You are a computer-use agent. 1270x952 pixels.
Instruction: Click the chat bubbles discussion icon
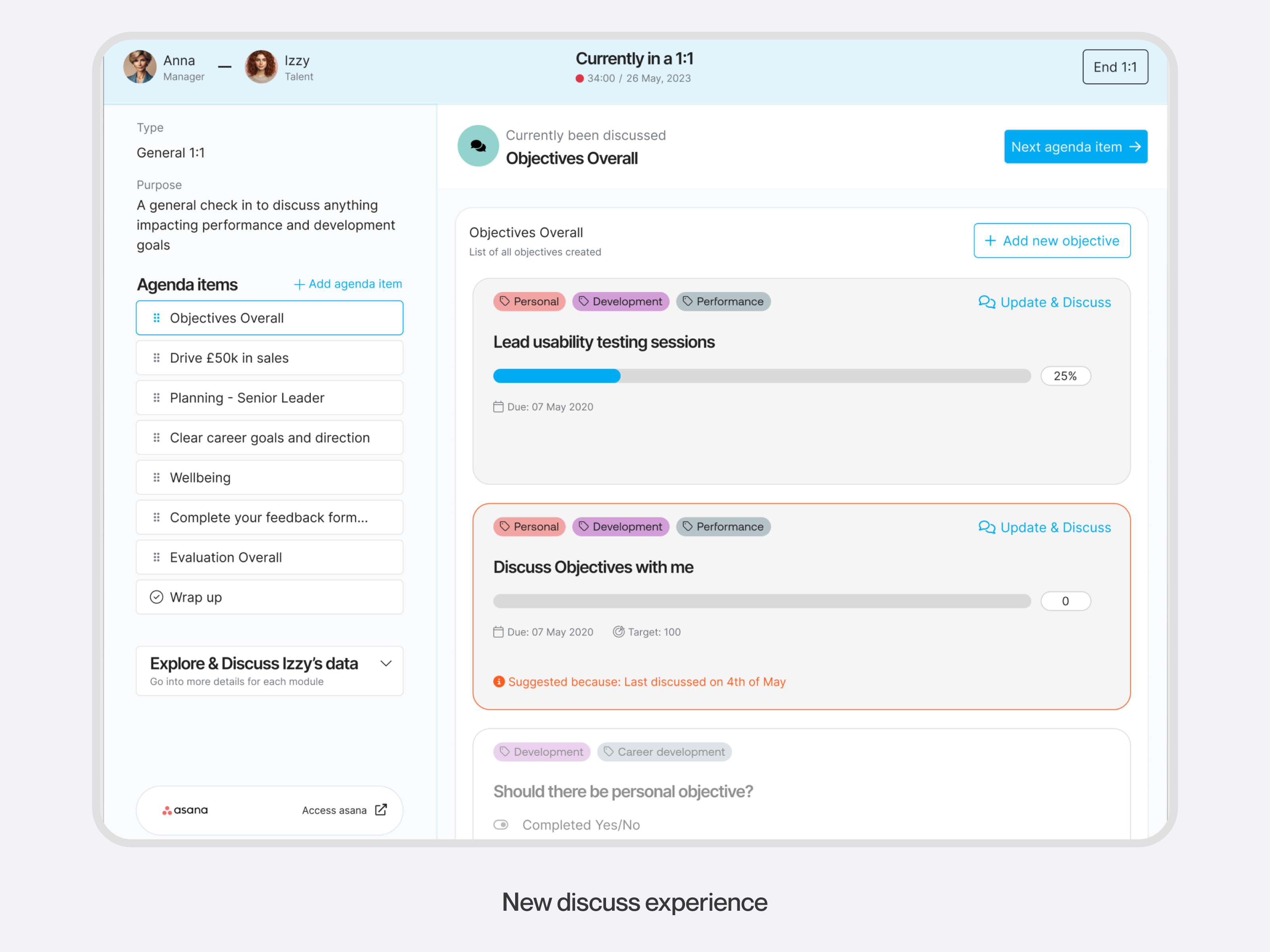coord(478,146)
